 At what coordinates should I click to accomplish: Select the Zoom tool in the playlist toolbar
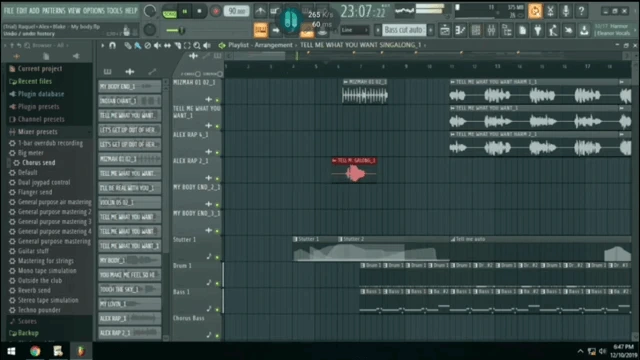point(197,45)
